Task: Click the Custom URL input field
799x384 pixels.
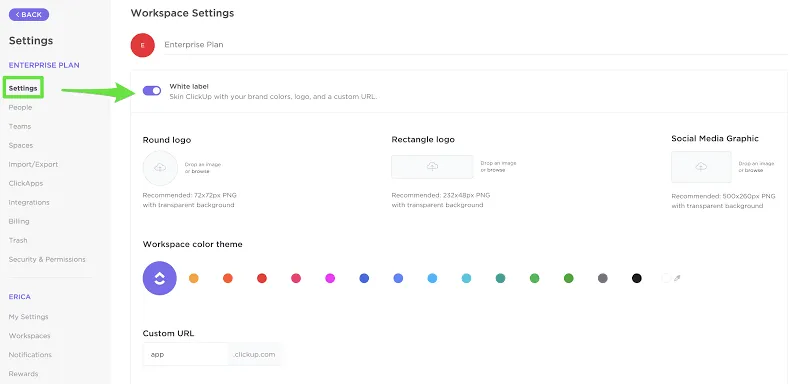Action: coord(185,354)
